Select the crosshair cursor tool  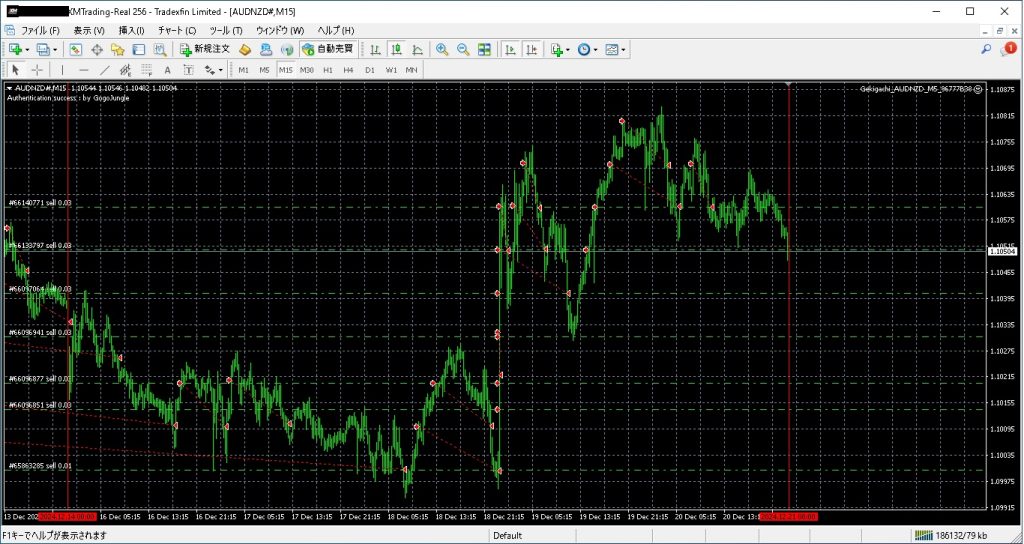click(37, 70)
